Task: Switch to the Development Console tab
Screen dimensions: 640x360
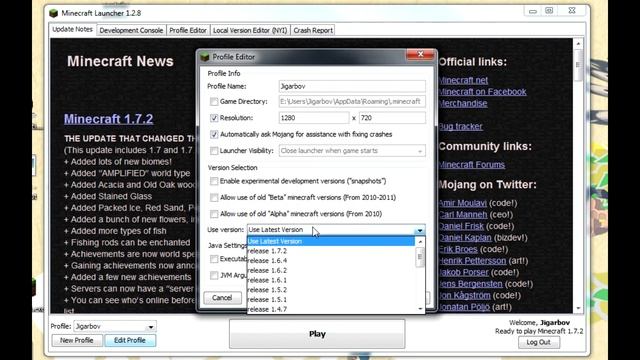Action: [x=131, y=30]
